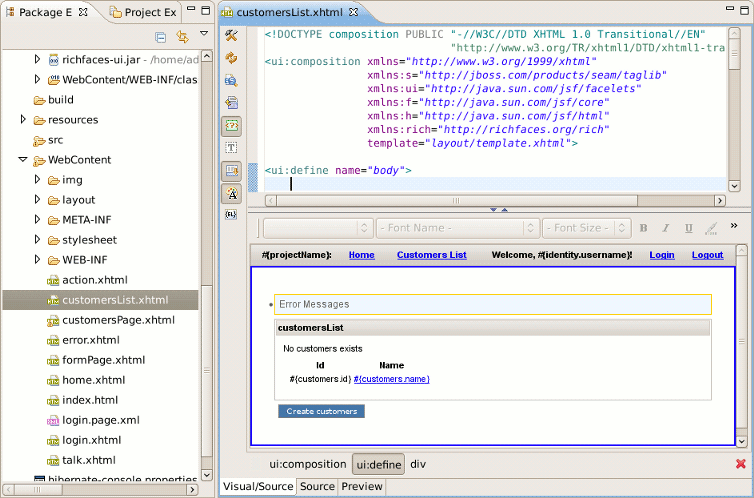Click the red X icon beside tag breadcrumb
Screen dimensions: 754x498
tap(741, 464)
